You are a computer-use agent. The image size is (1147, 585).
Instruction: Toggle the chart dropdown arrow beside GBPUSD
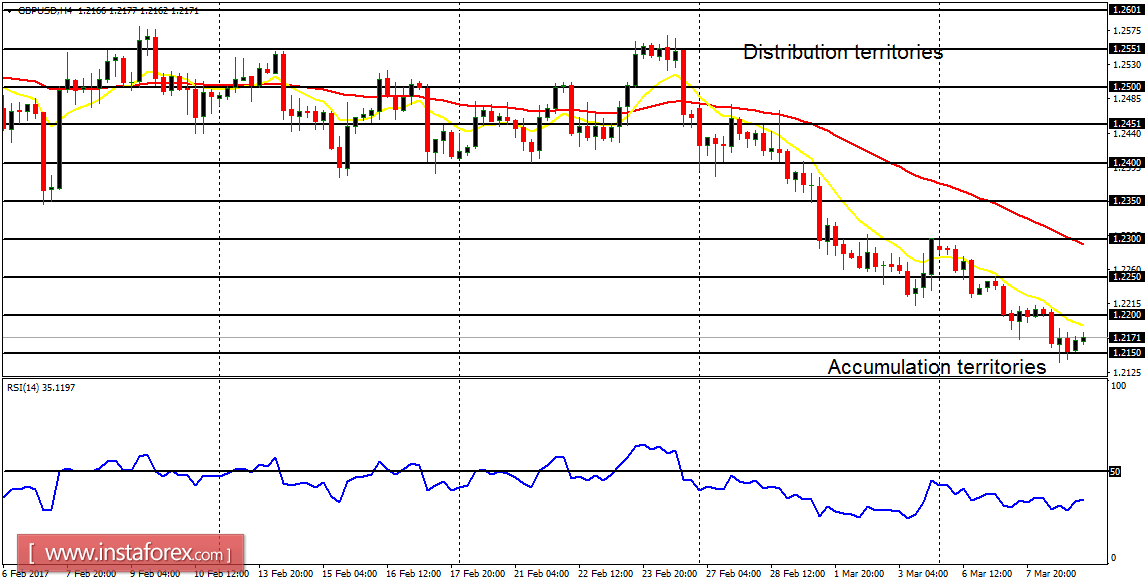pyautogui.click(x=10, y=13)
